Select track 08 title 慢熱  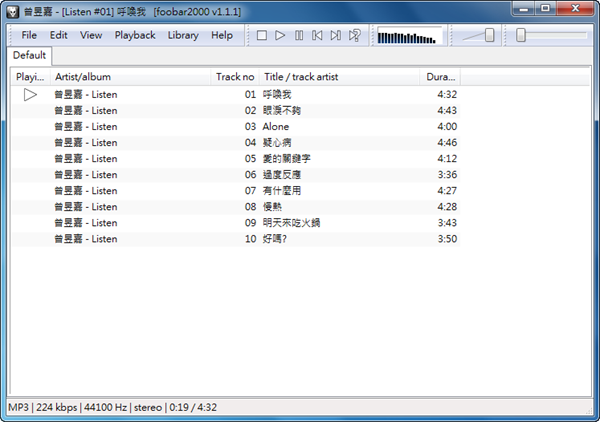point(272,207)
